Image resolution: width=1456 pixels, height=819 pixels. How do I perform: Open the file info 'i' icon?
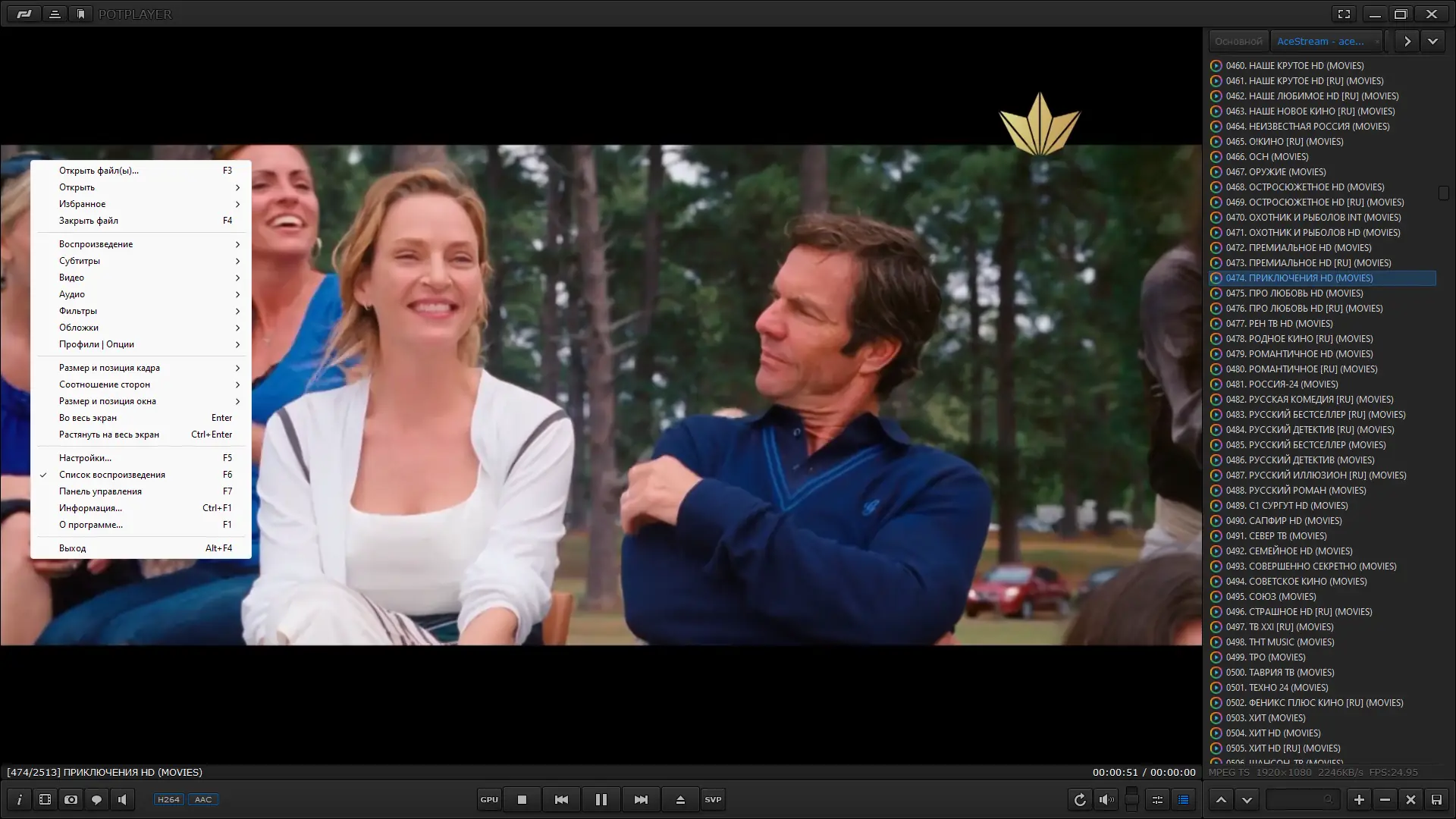(19, 799)
